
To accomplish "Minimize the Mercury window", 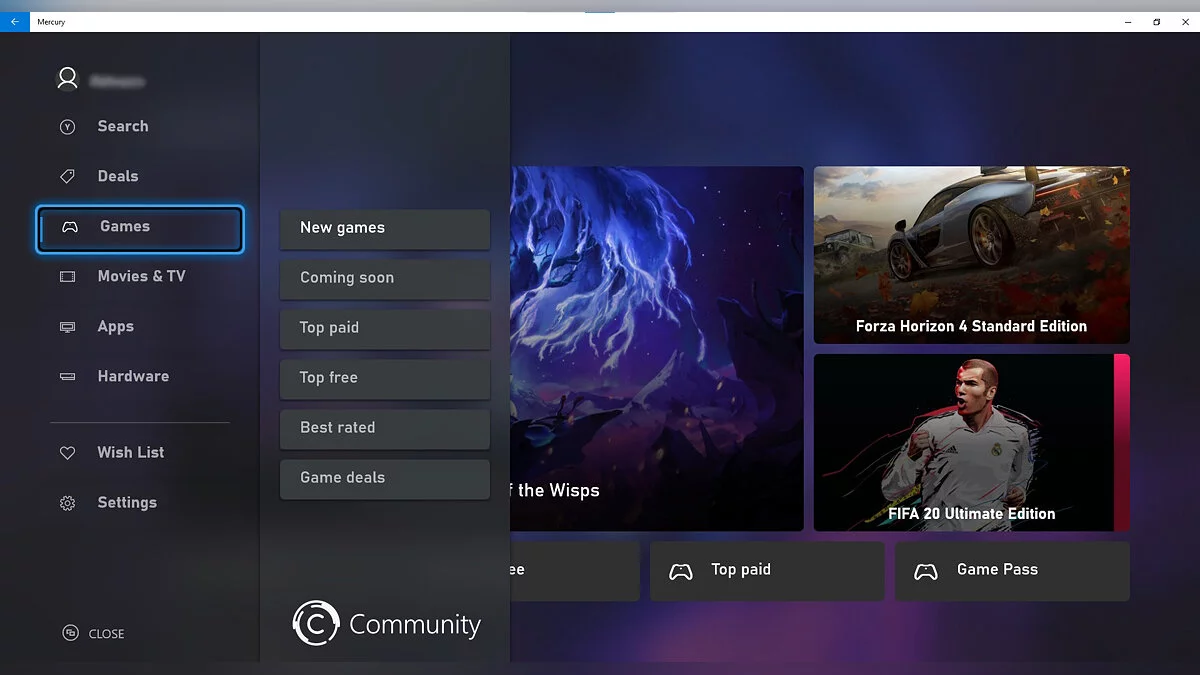I will click(1128, 21).
